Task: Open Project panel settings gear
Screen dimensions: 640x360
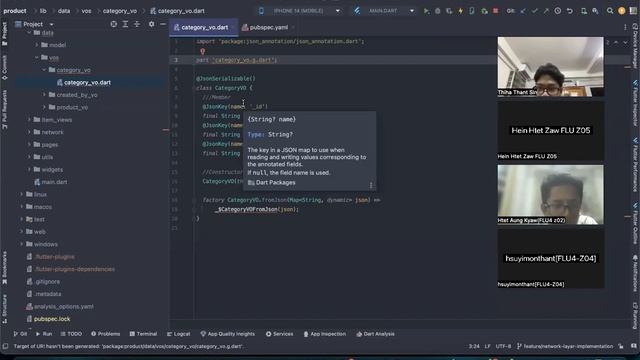Action: pos(151,24)
